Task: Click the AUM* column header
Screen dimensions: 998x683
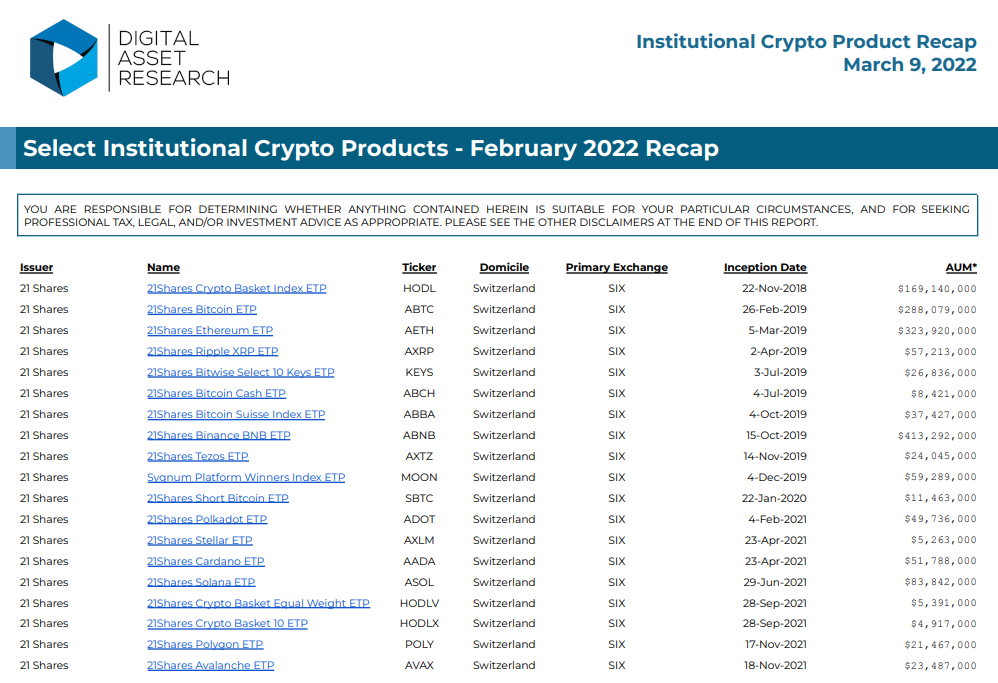Action: click(x=961, y=267)
